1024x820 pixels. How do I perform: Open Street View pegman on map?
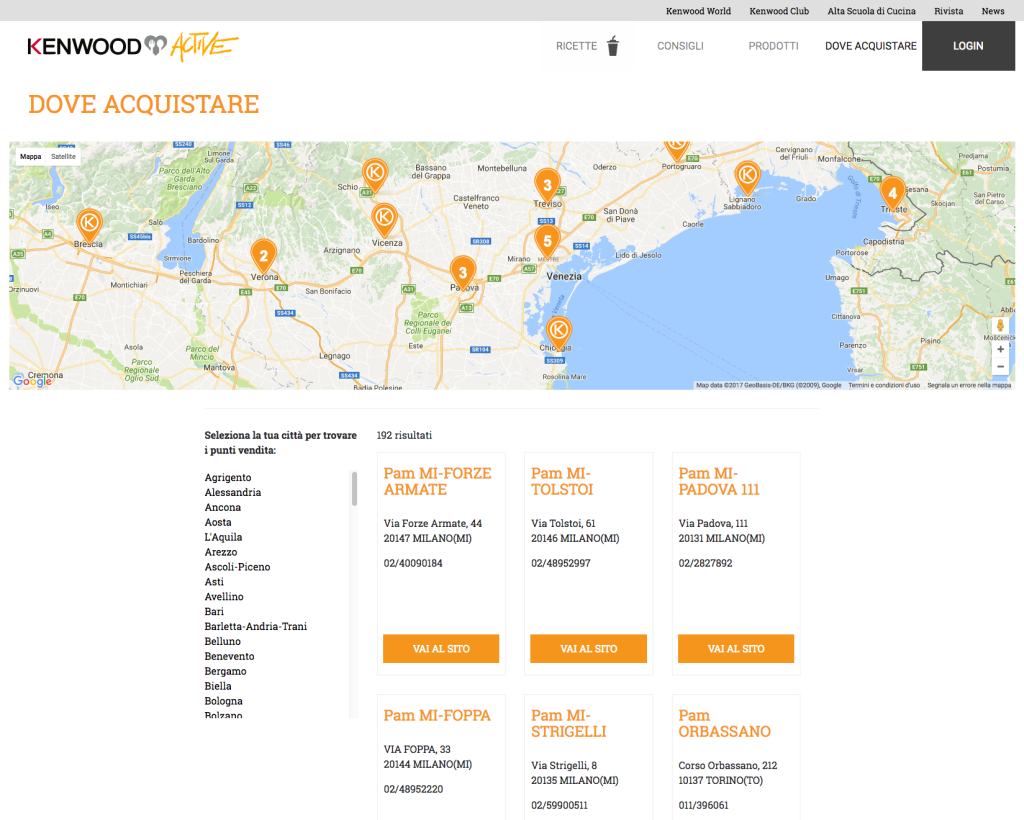click(x=1000, y=326)
